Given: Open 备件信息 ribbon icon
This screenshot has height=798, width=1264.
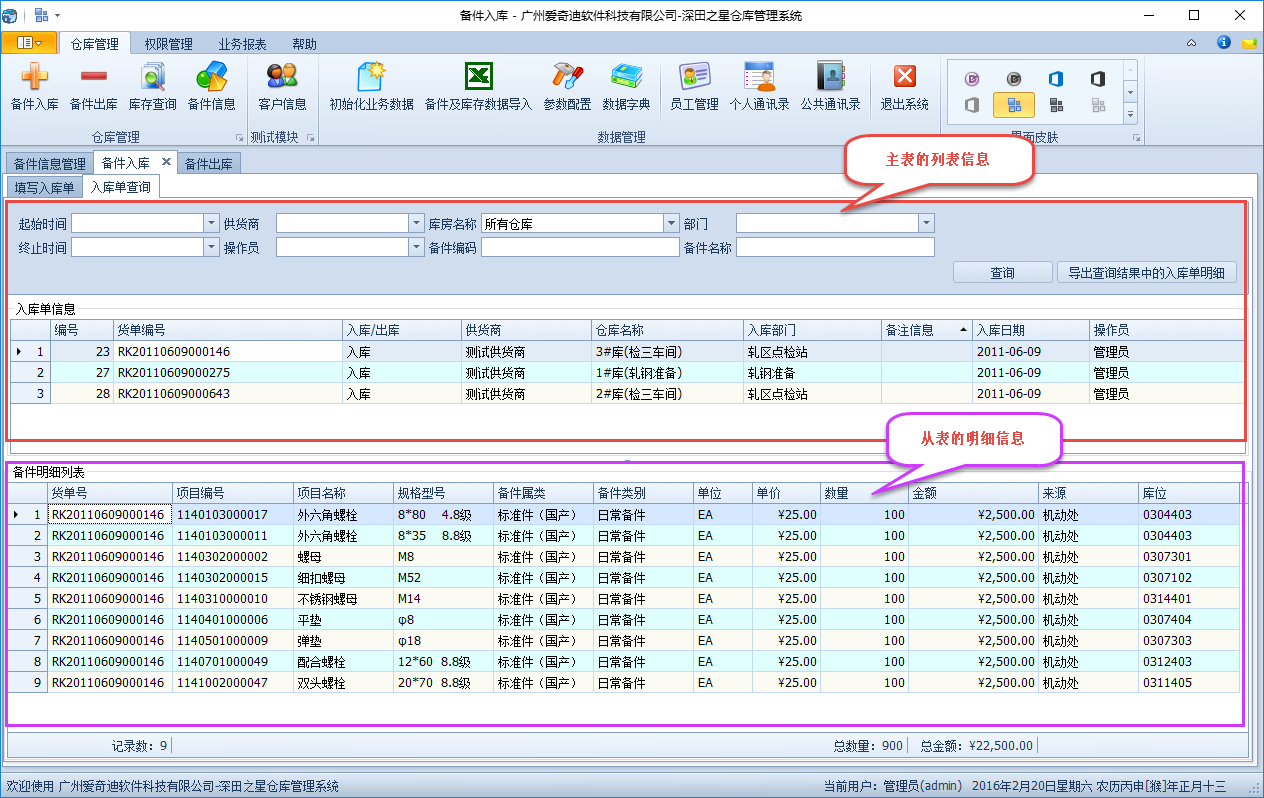Looking at the screenshot, I should tap(211, 86).
